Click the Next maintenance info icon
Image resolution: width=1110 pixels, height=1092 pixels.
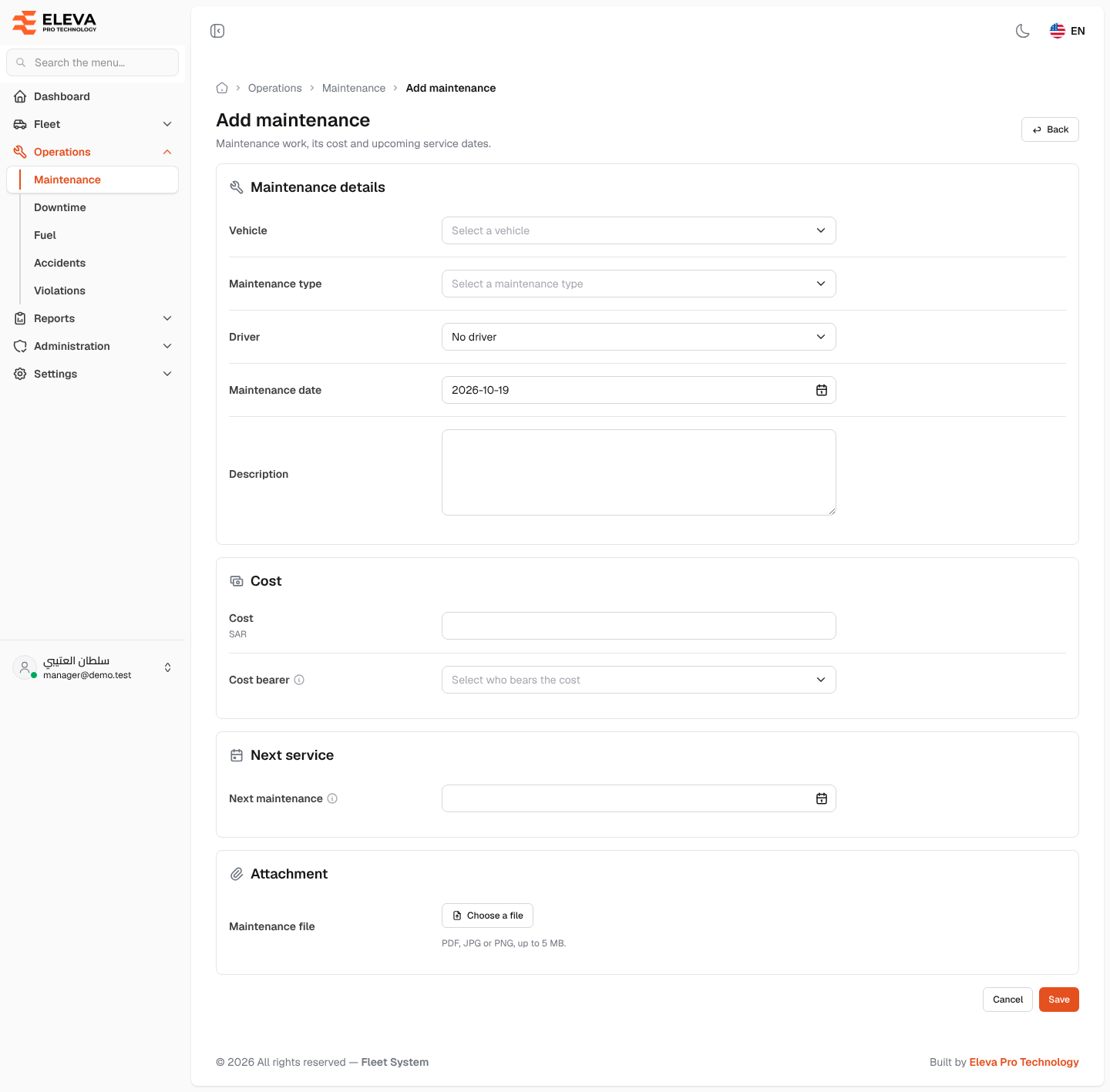[332, 798]
